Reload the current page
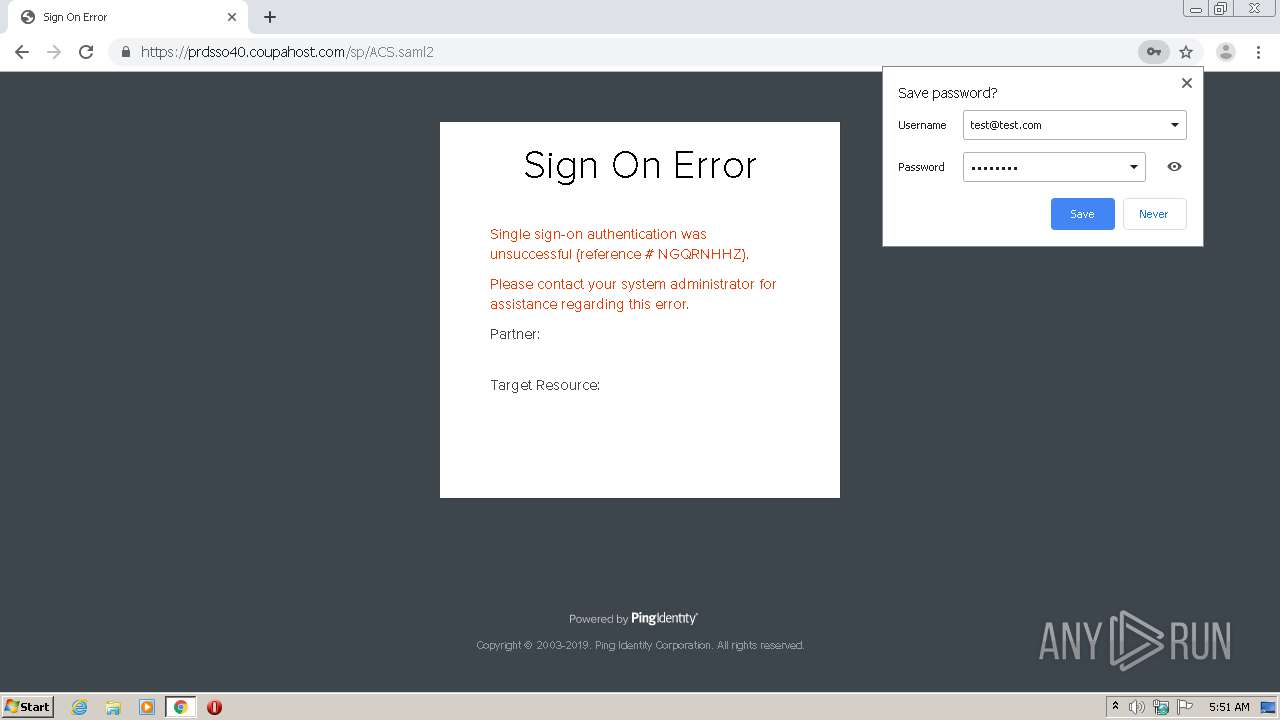The height and width of the screenshot is (720, 1280). click(x=86, y=52)
